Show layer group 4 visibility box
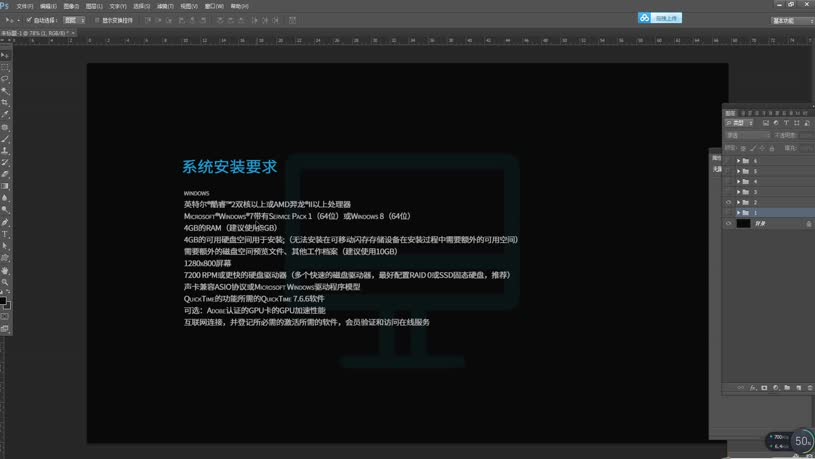Image resolution: width=815 pixels, height=459 pixels. pyautogui.click(x=728, y=181)
